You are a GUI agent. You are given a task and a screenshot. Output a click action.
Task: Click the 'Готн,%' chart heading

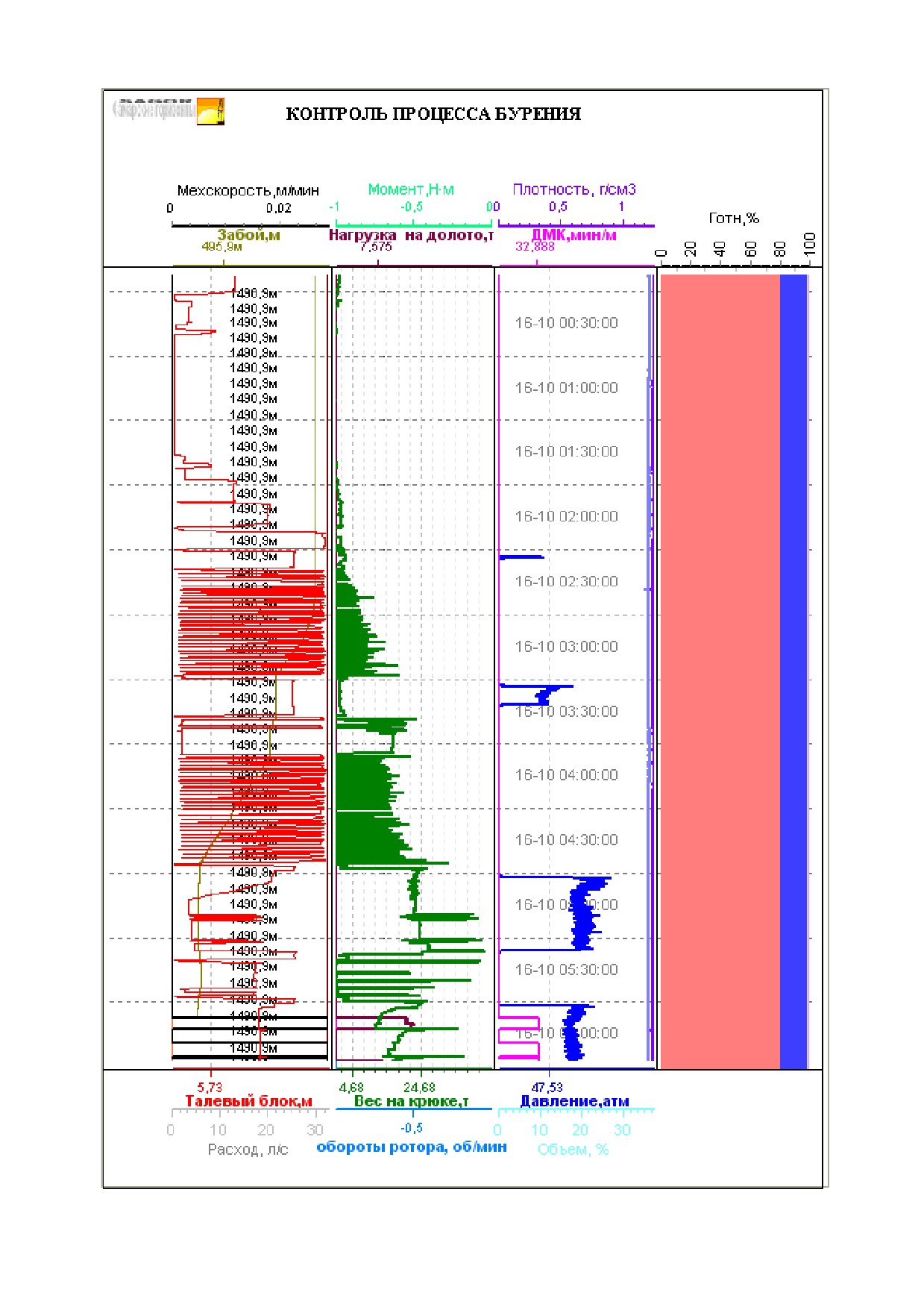pyautogui.click(x=734, y=218)
